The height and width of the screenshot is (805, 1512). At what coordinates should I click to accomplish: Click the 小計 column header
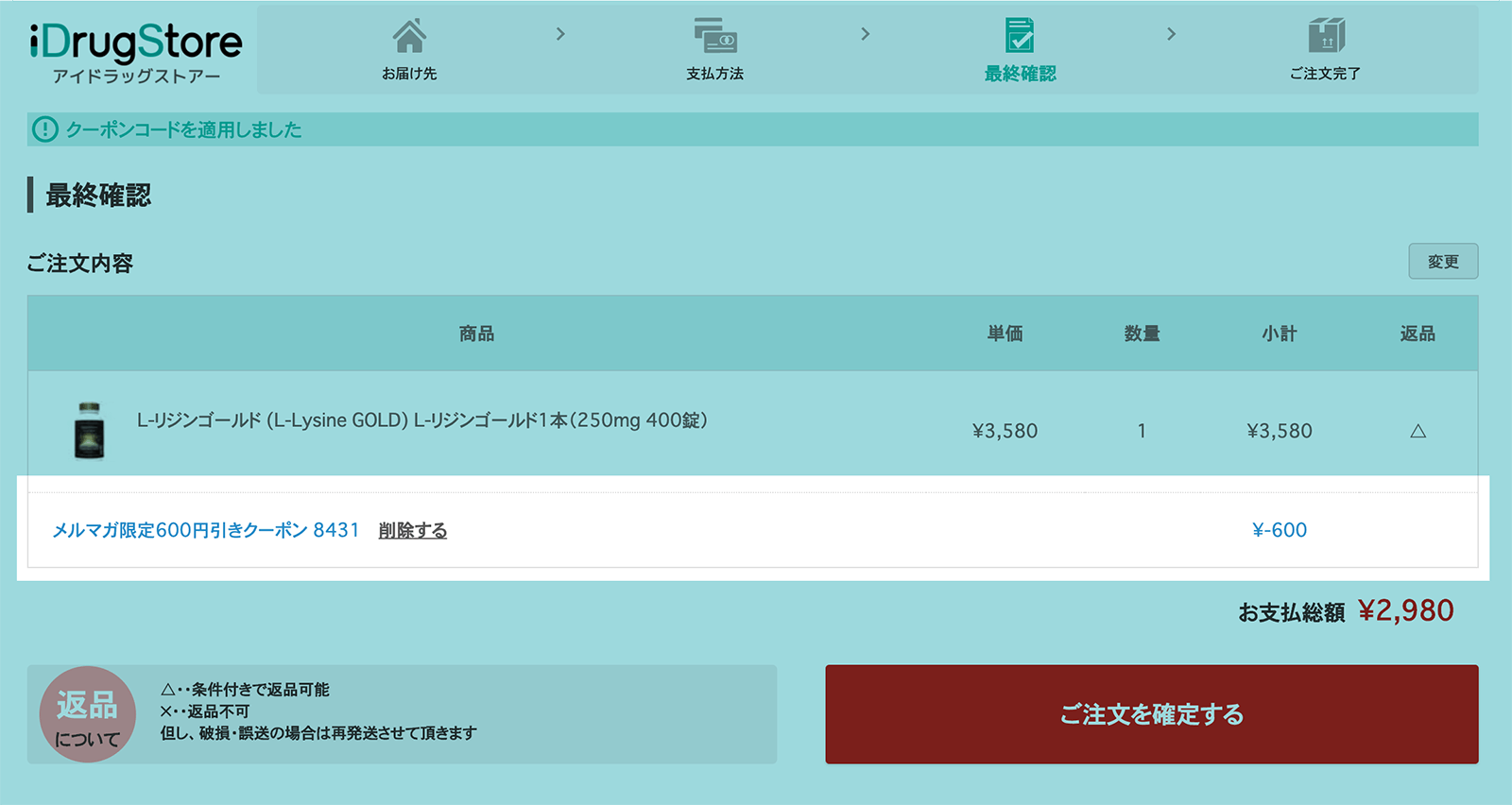(1280, 334)
